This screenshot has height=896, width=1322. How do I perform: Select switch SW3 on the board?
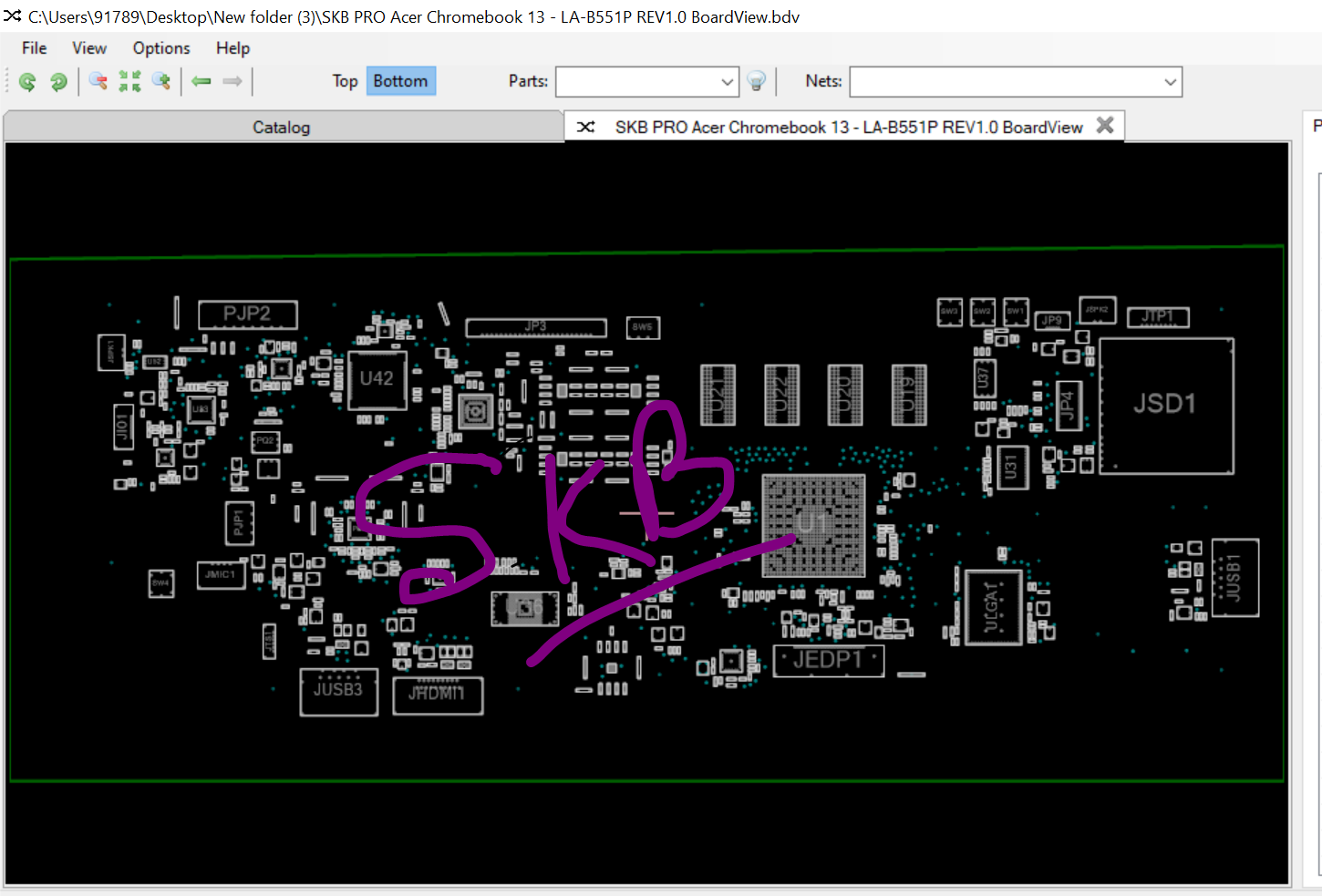point(950,312)
